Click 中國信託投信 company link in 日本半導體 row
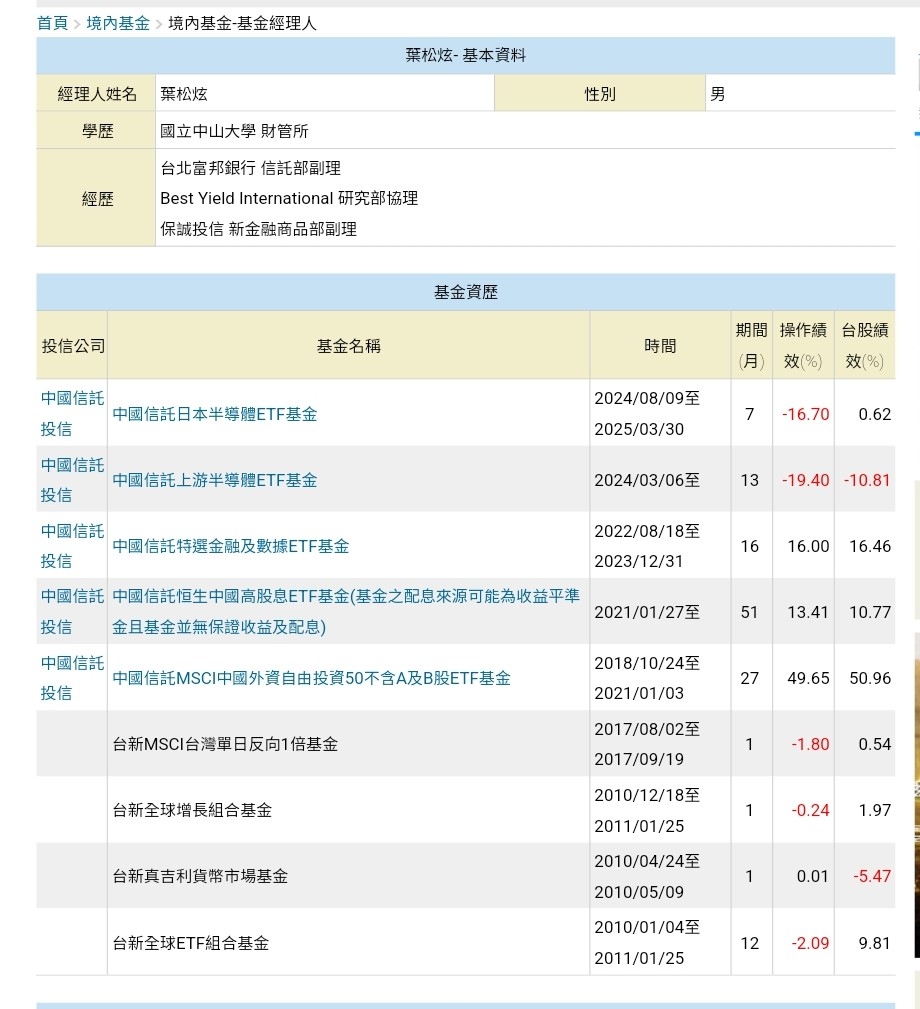The height and width of the screenshot is (1009, 920). (x=72, y=413)
